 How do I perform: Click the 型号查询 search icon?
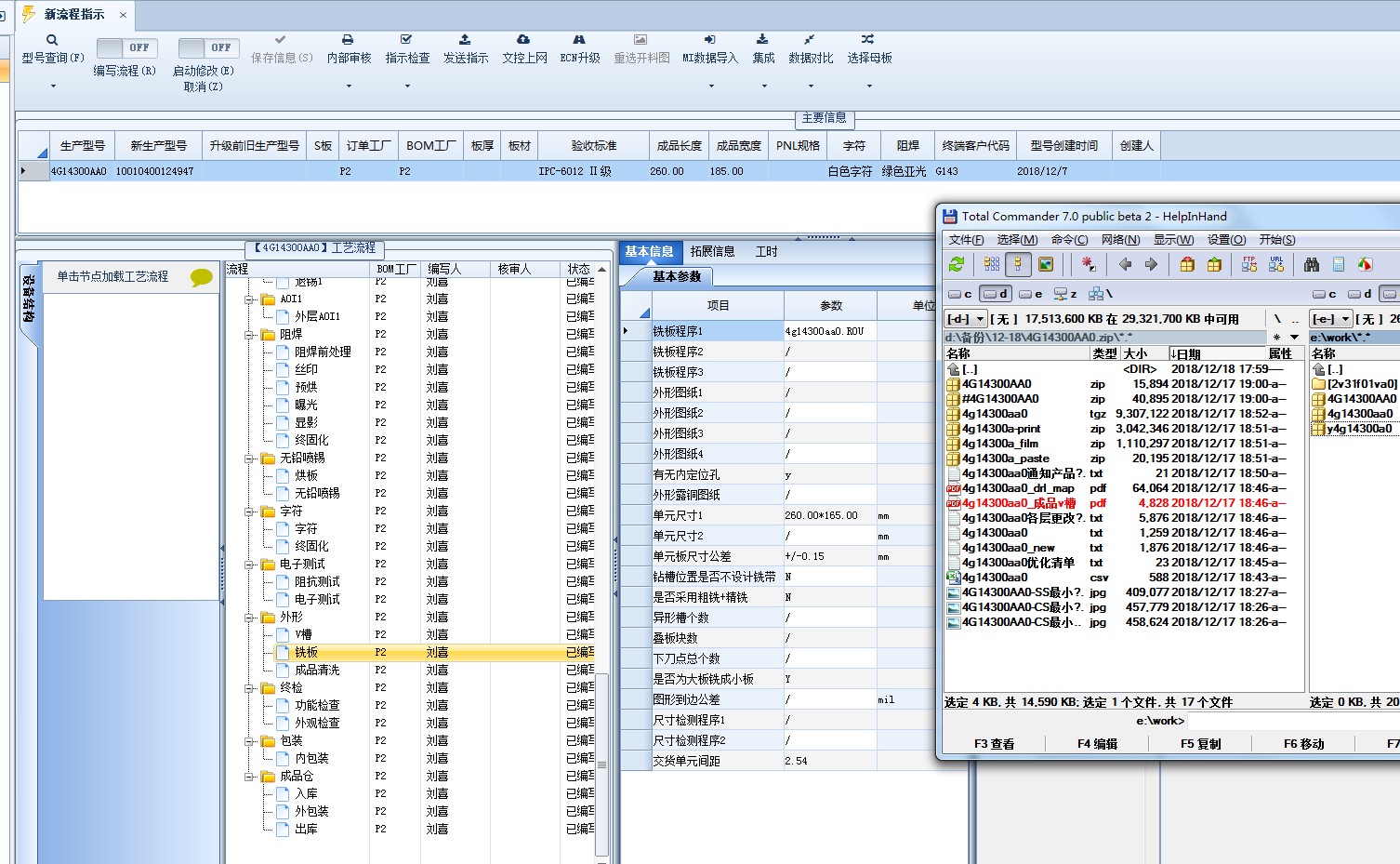tap(52, 40)
